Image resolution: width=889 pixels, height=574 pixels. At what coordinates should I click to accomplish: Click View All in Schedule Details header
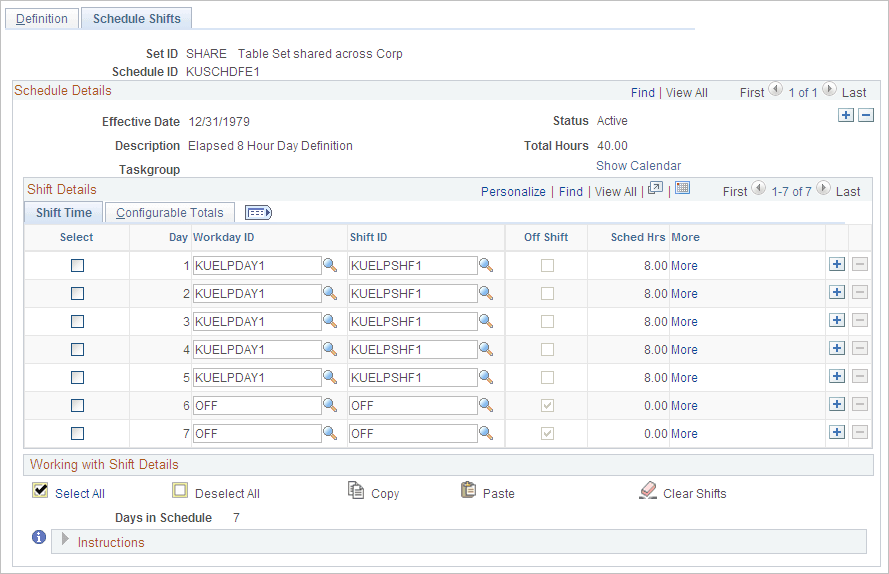[687, 92]
